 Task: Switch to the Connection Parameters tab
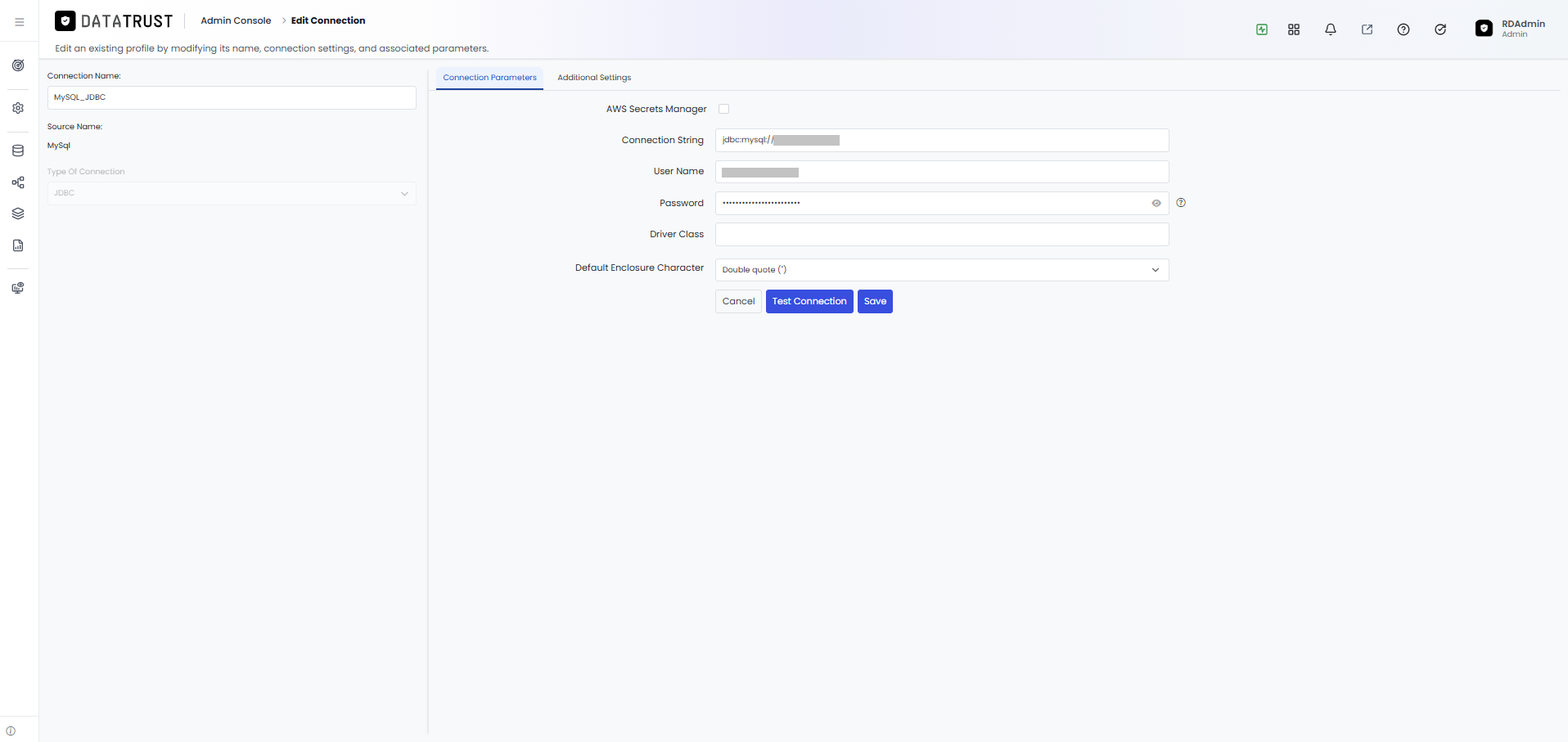pos(489,78)
